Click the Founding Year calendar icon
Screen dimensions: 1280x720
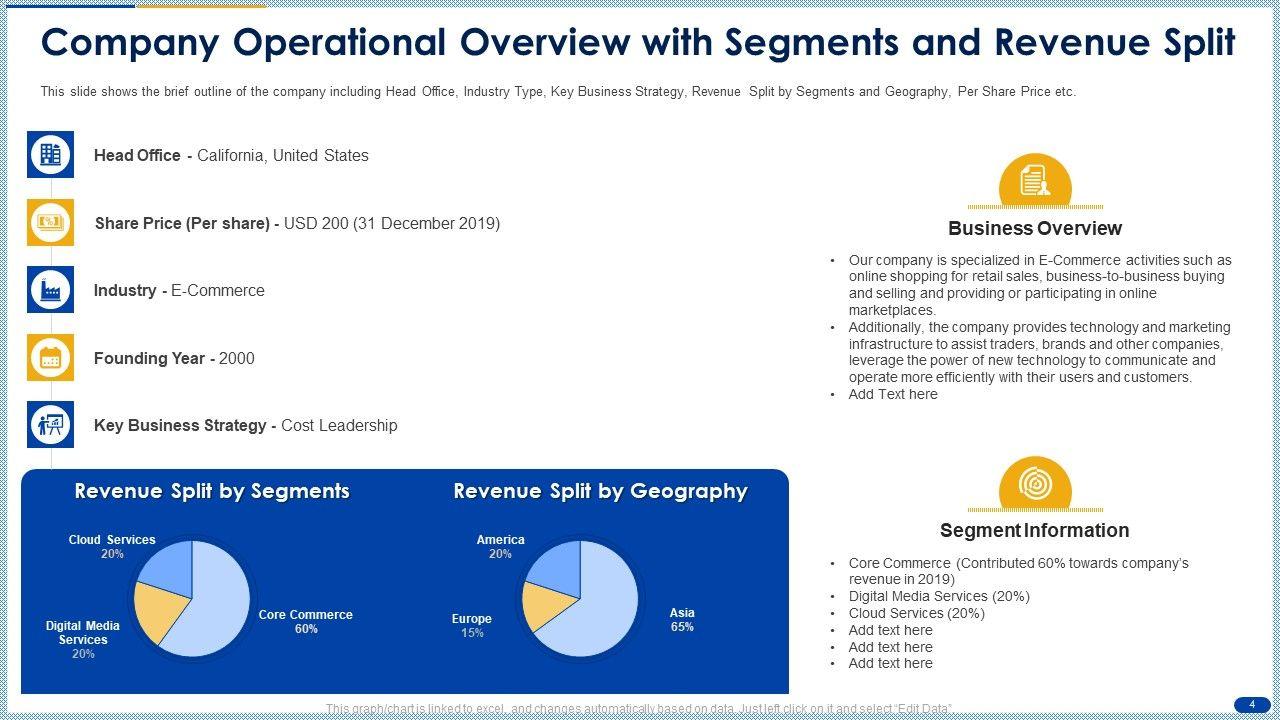pos(50,358)
